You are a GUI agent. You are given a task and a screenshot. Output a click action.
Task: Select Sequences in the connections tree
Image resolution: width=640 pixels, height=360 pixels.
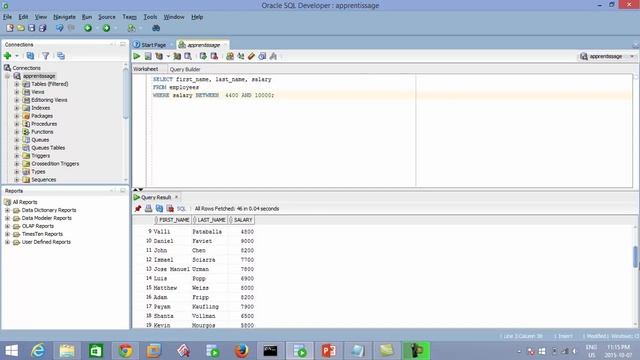(x=44, y=180)
